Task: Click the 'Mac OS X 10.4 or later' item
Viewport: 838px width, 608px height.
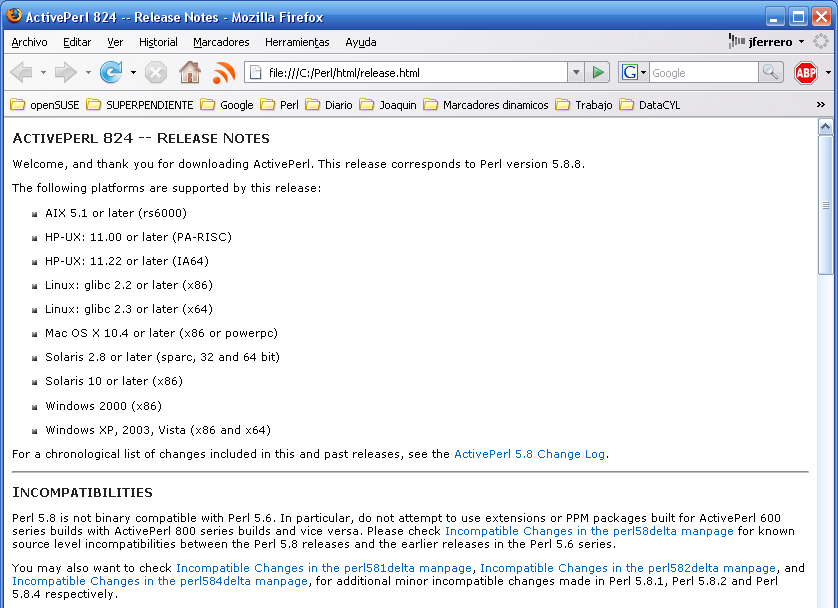Action: 161,333
